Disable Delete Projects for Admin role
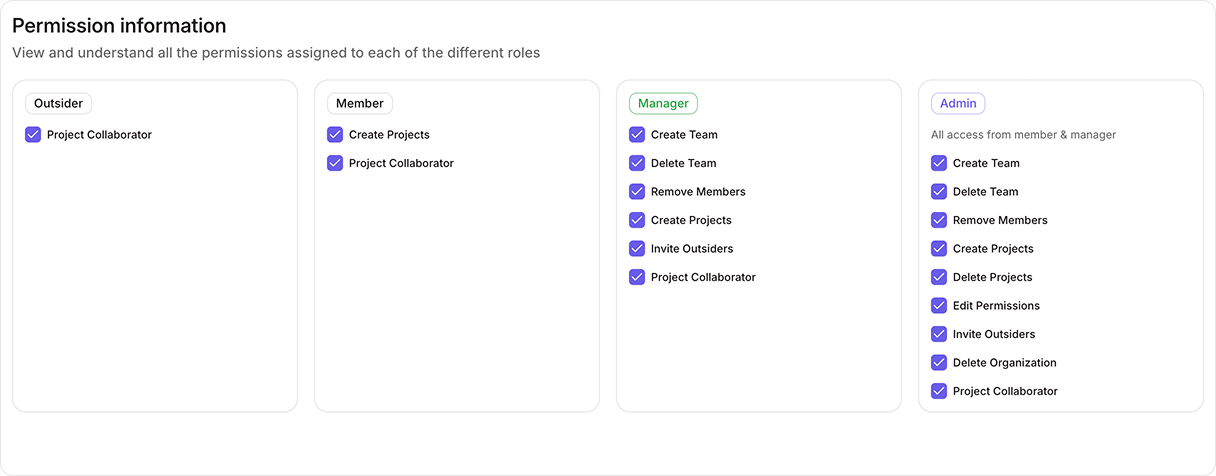The width and height of the screenshot is (1216, 476). (939, 277)
